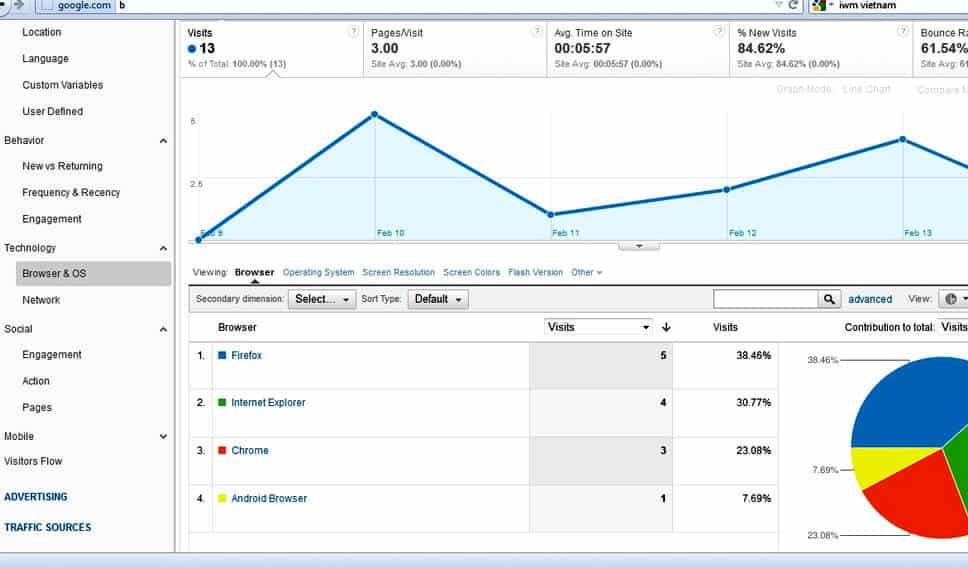
Task: Click the Feb 11 data point on chart
Action: (551, 215)
